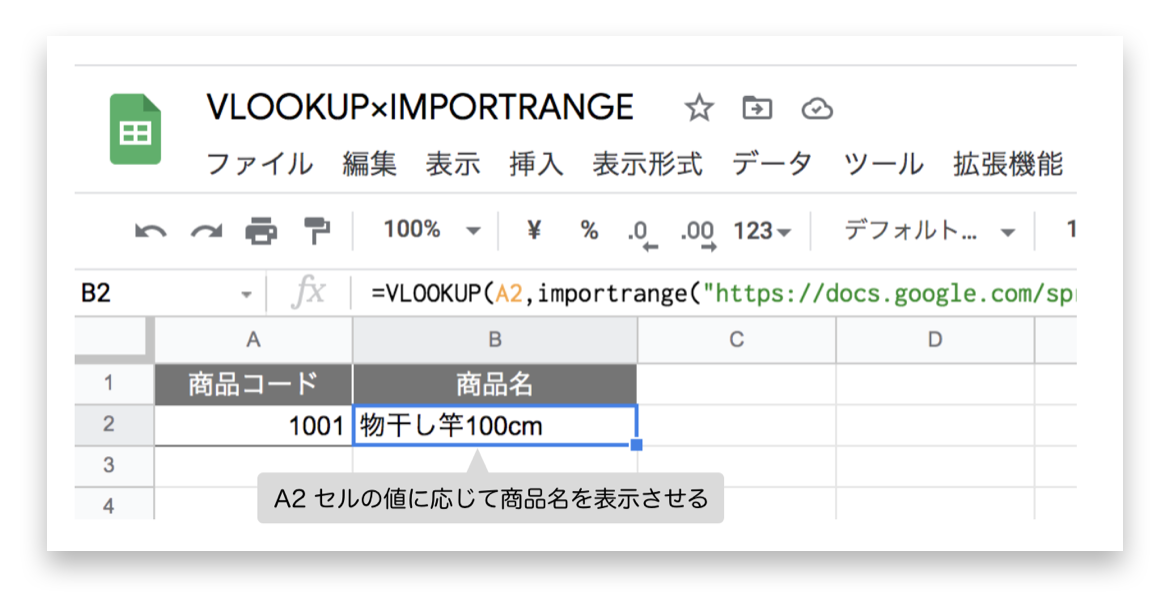Viewport: 1170px width, 598px height.
Task: Click empty cell C2
Action: (736, 426)
